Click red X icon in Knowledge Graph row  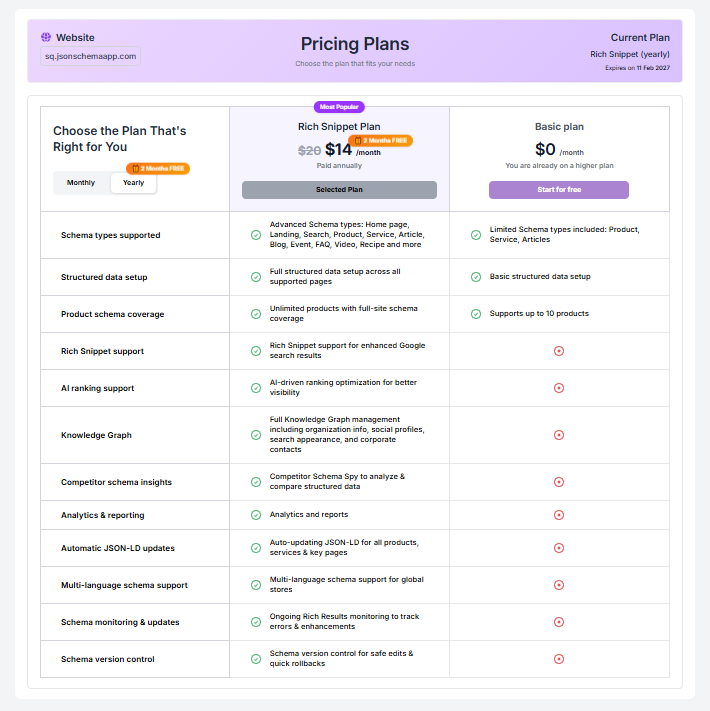(559, 435)
